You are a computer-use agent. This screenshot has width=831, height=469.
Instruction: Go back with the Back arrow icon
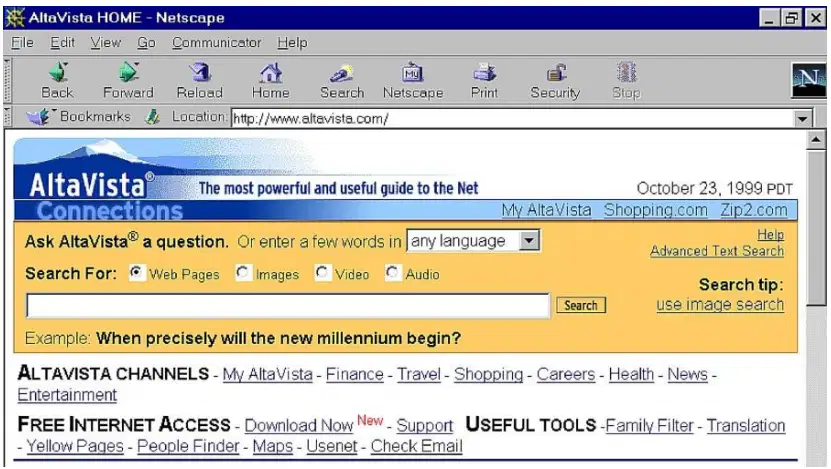click(58, 73)
